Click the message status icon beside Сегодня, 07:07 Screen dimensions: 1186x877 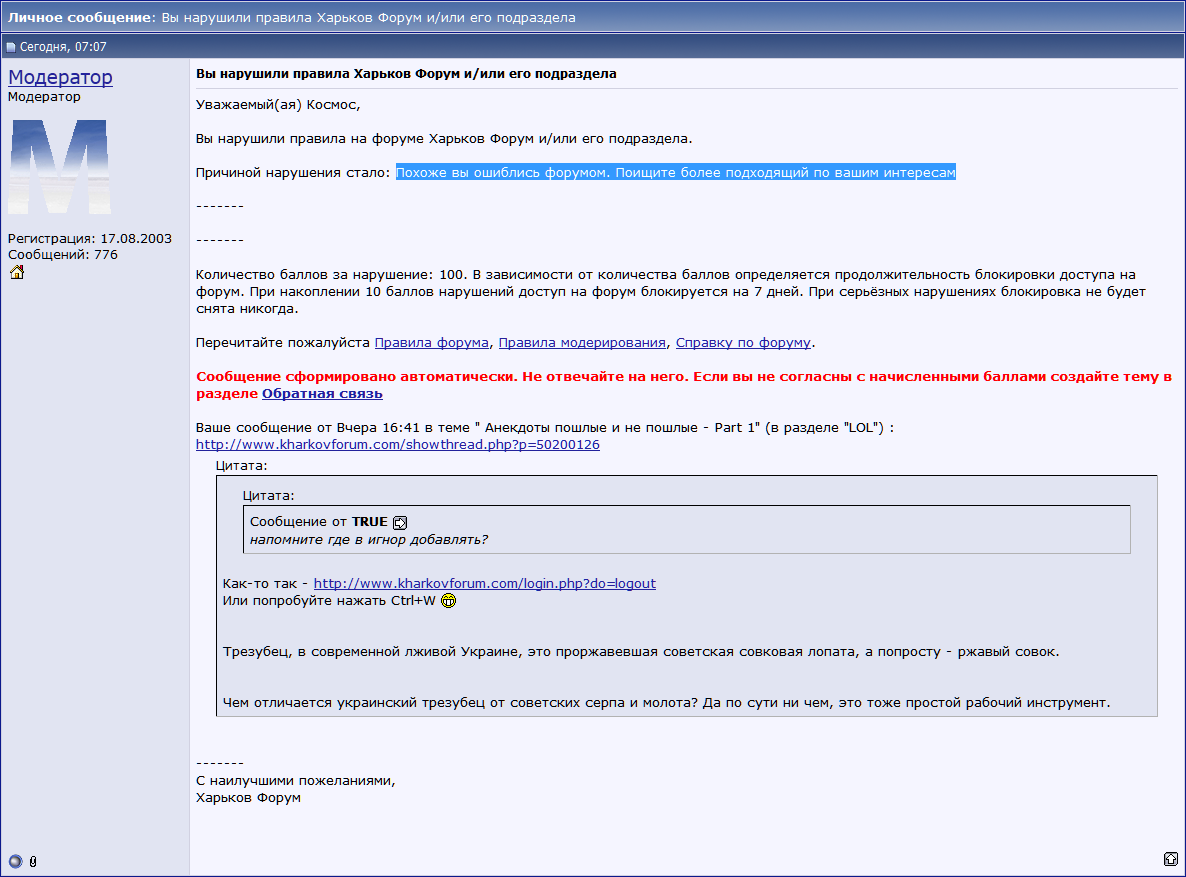11,47
